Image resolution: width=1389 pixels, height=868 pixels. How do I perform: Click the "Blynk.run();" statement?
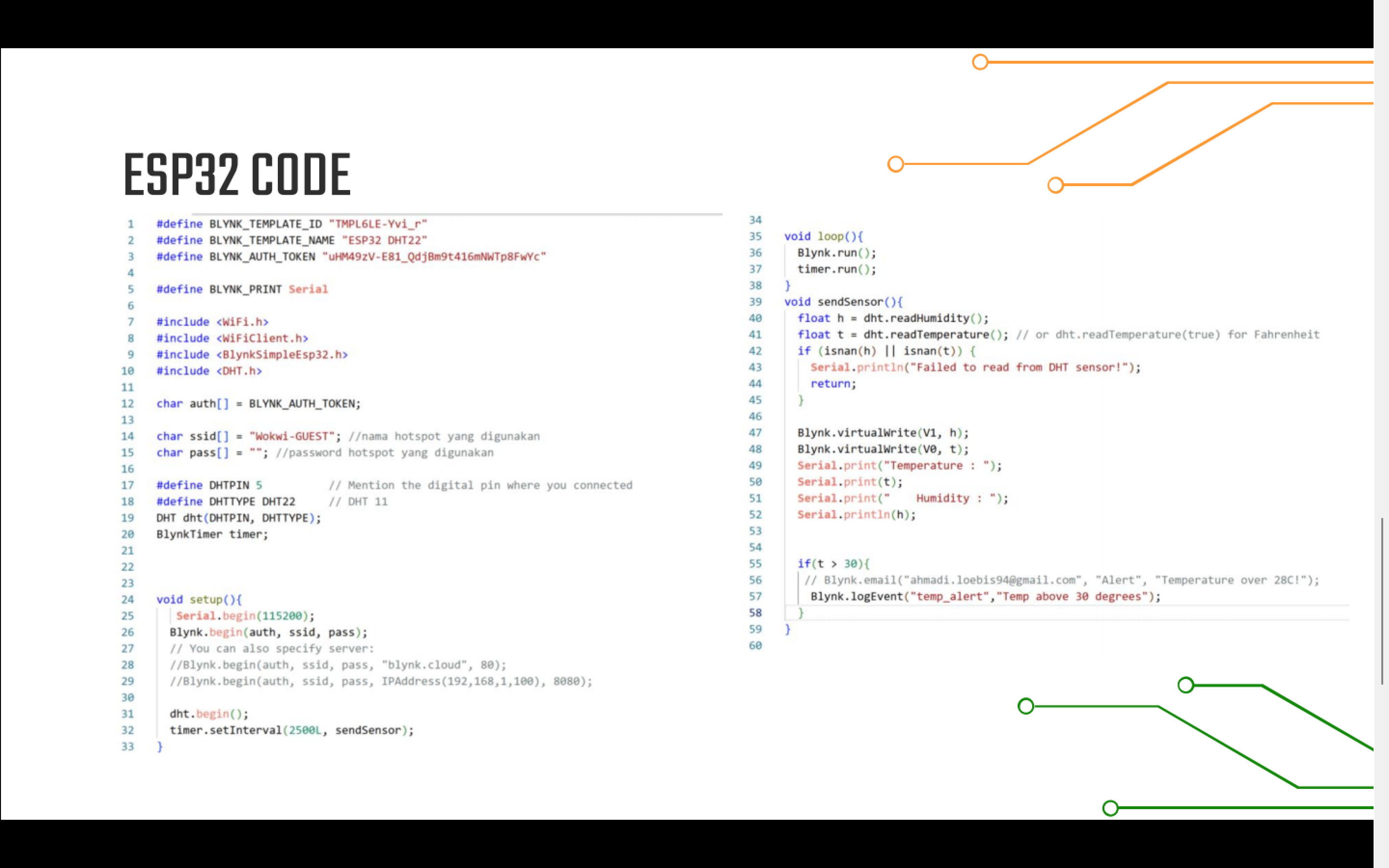(x=837, y=253)
